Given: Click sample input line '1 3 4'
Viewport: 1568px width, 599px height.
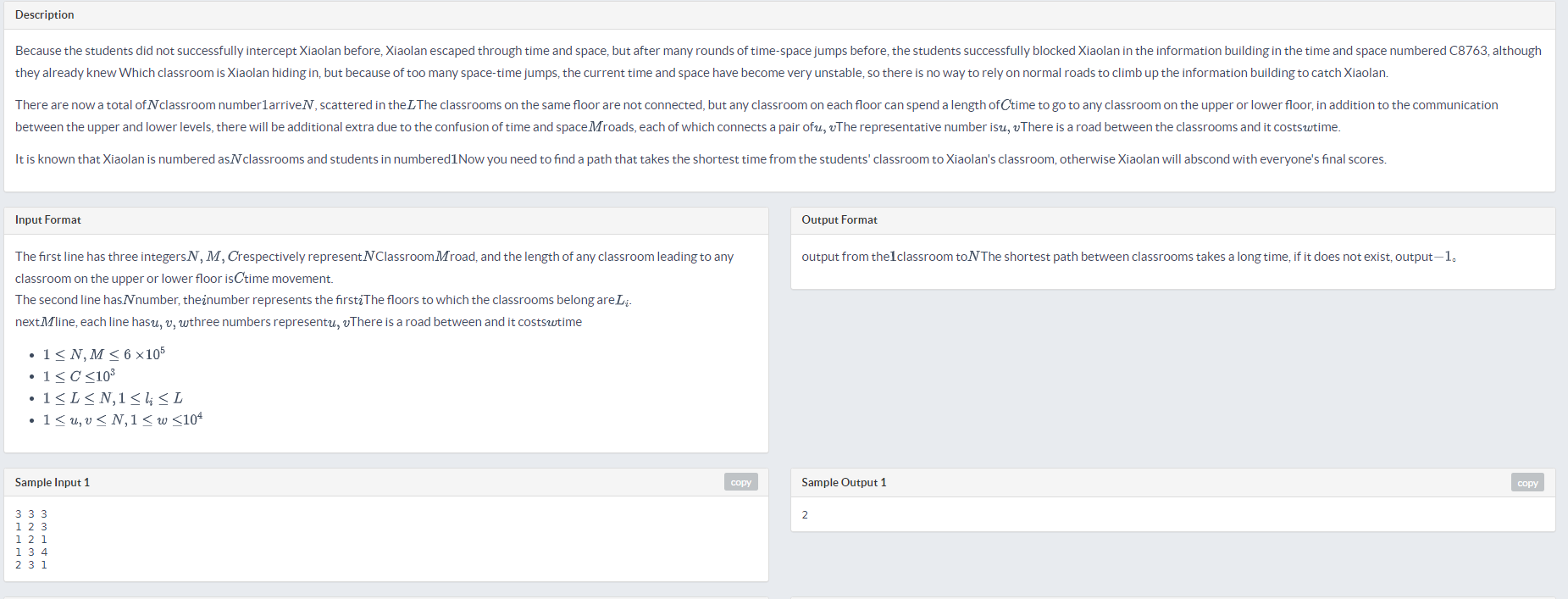Looking at the screenshot, I should click(31, 552).
